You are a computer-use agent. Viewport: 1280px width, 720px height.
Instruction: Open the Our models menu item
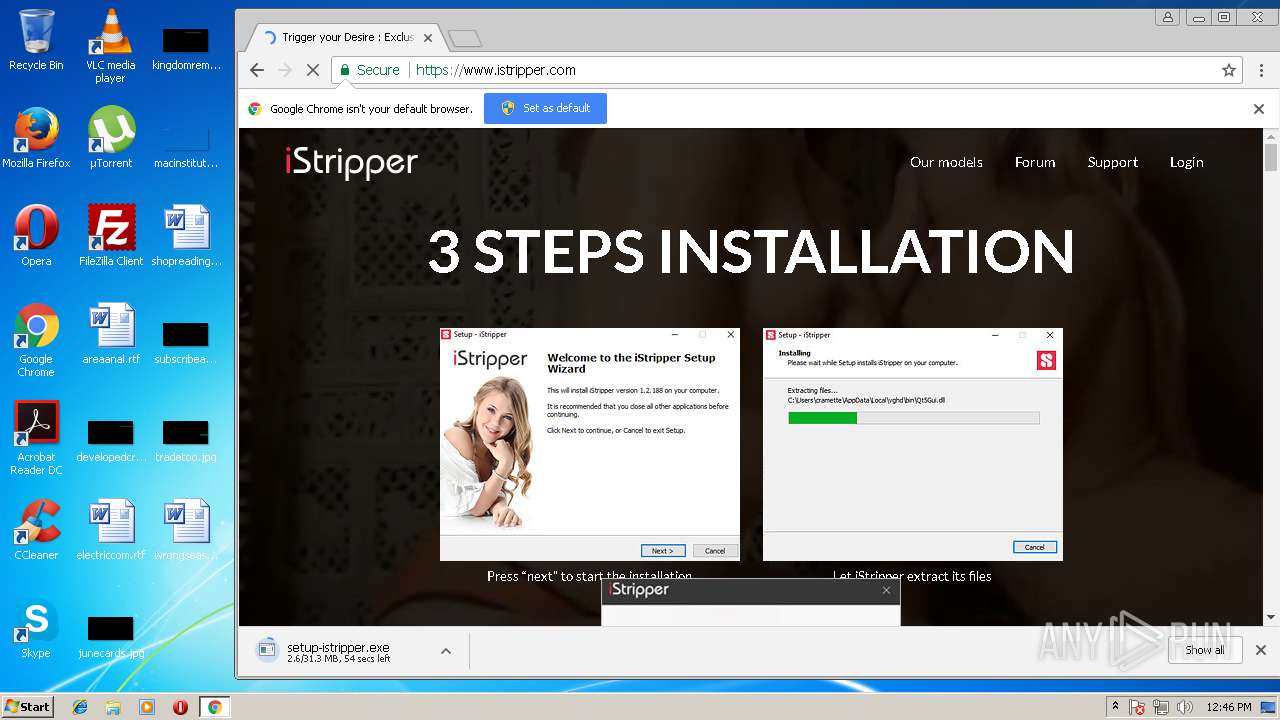(946, 162)
